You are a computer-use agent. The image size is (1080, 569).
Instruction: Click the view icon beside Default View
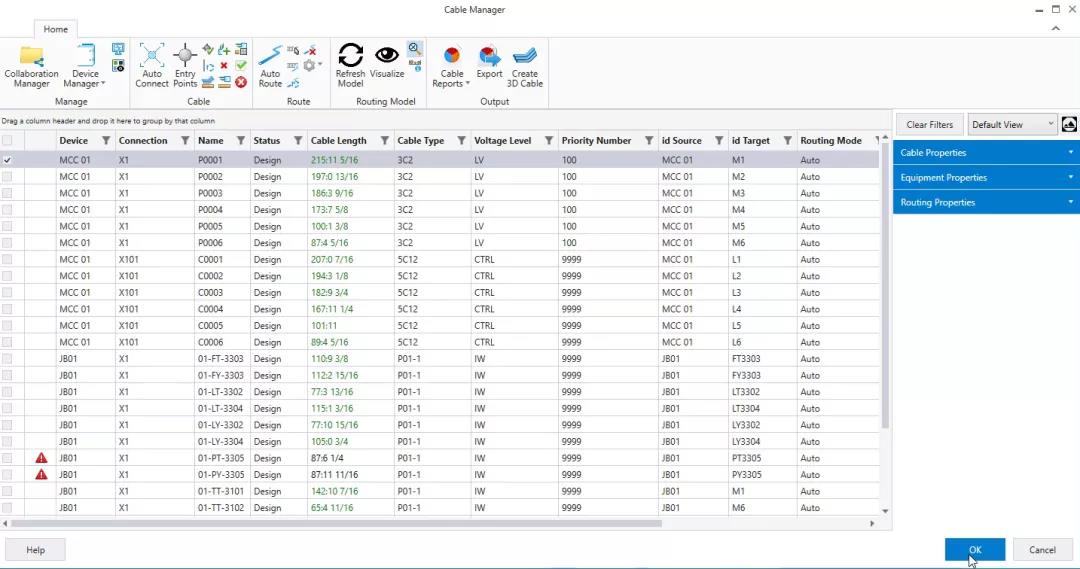click(x=1069, y=125)
